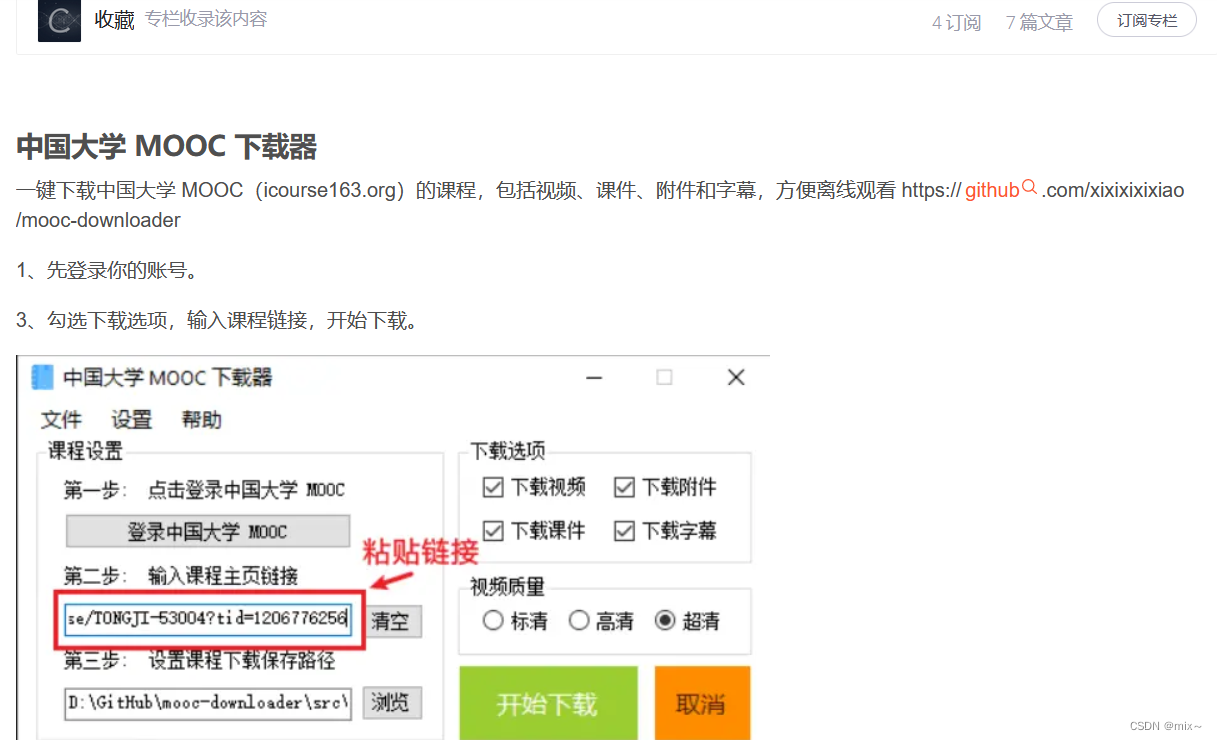Click the 第三步: 设置课程下载保存路径 label
The height and width of the screenshot is (740, 1217).
point(199,661)
